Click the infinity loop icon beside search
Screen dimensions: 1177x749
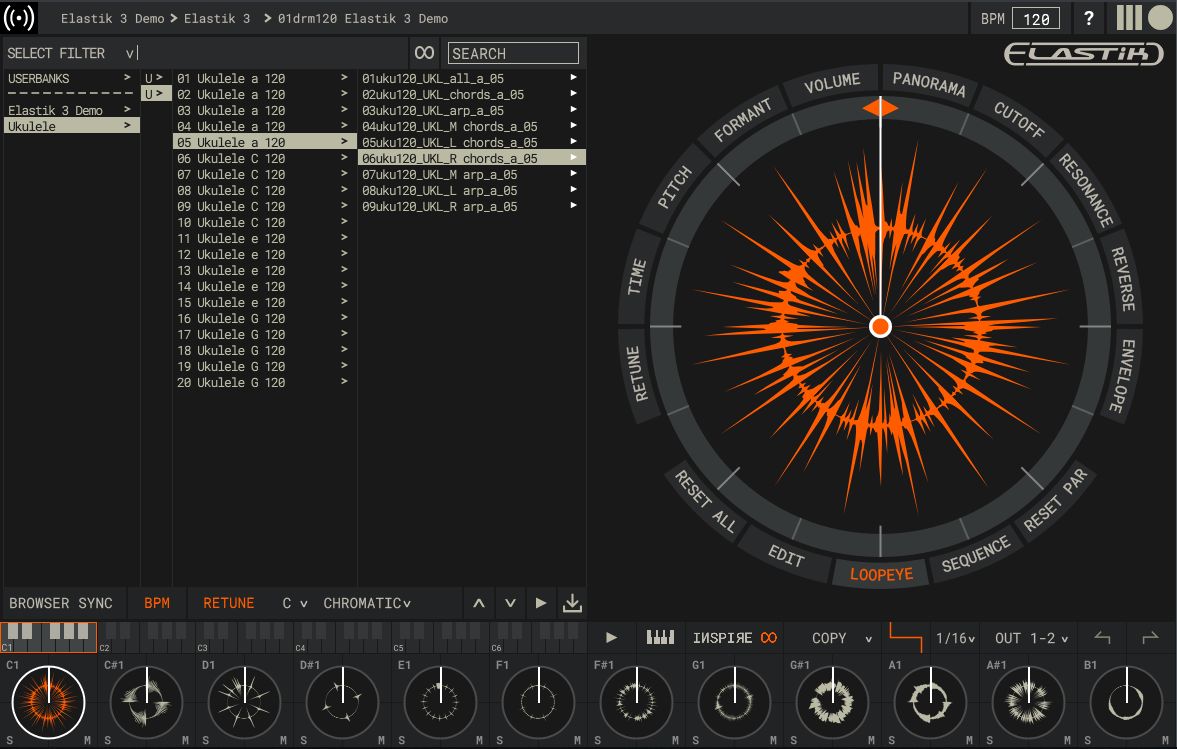click(424, 53)
